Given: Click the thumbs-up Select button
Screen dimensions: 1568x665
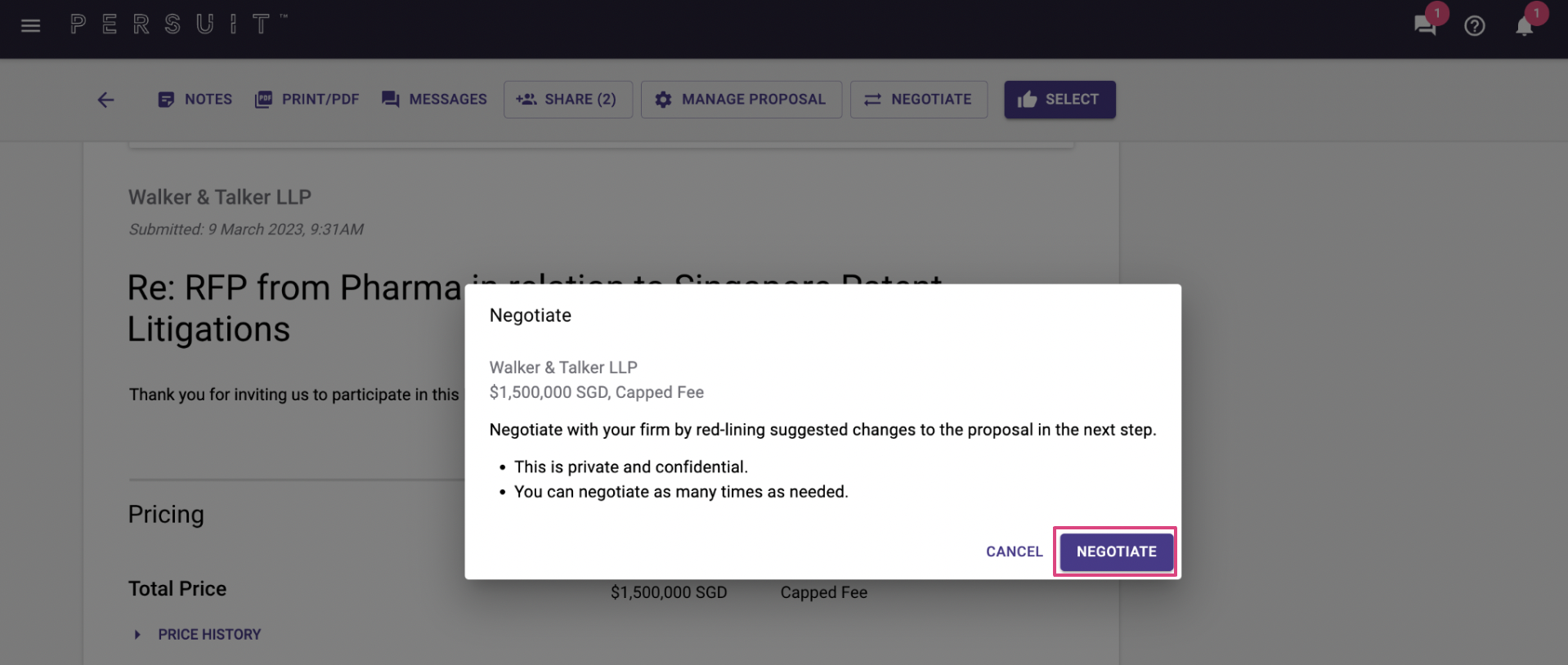Looking at the screenshot, I should (1060, 100).
